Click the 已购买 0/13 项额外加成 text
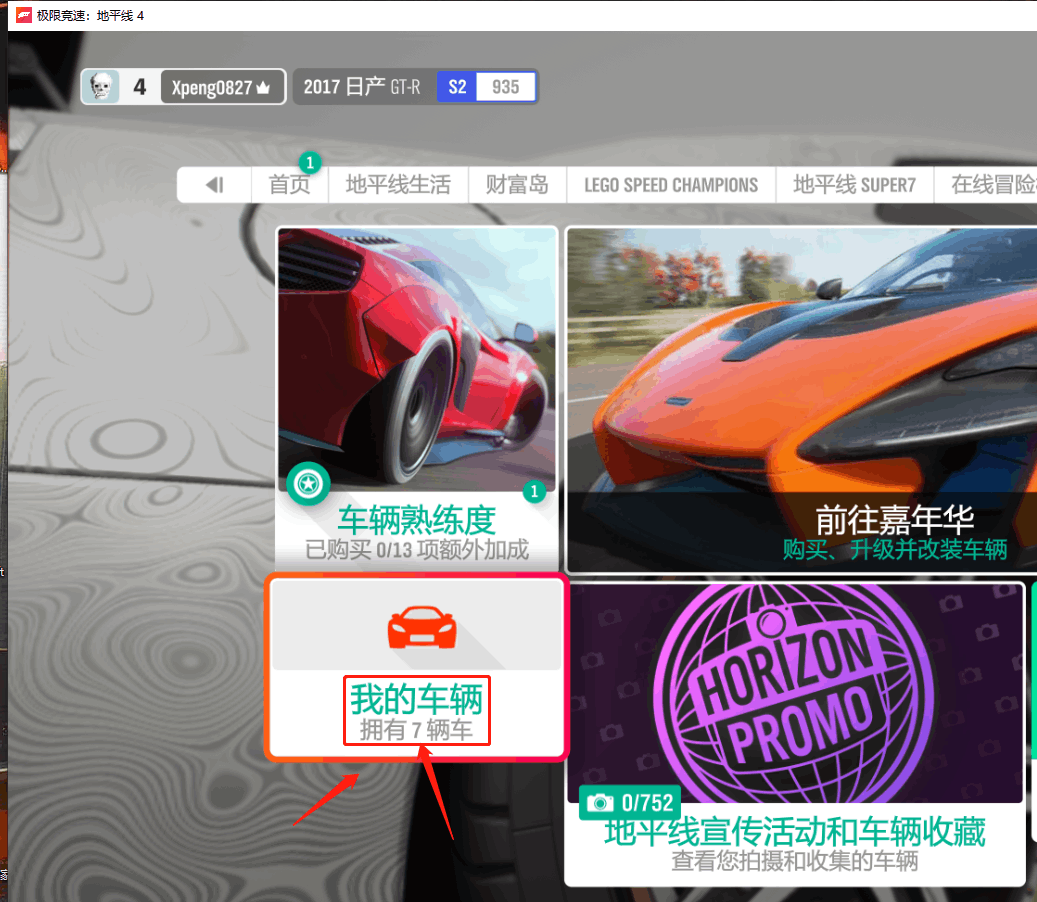Screen dimensions: 1037x902 click(x=417, y=550)
